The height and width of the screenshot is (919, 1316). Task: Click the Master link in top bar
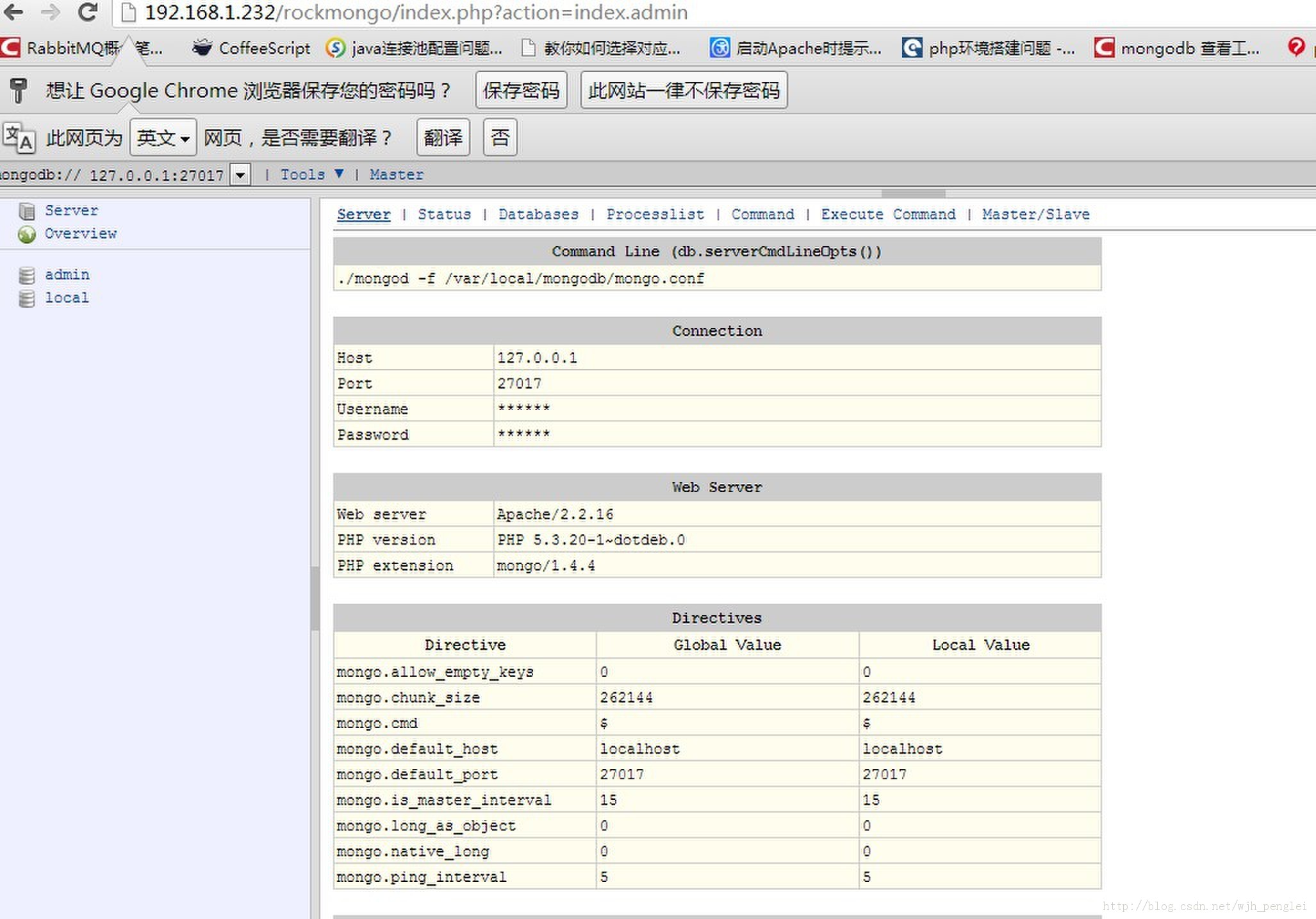click(396, 174)
